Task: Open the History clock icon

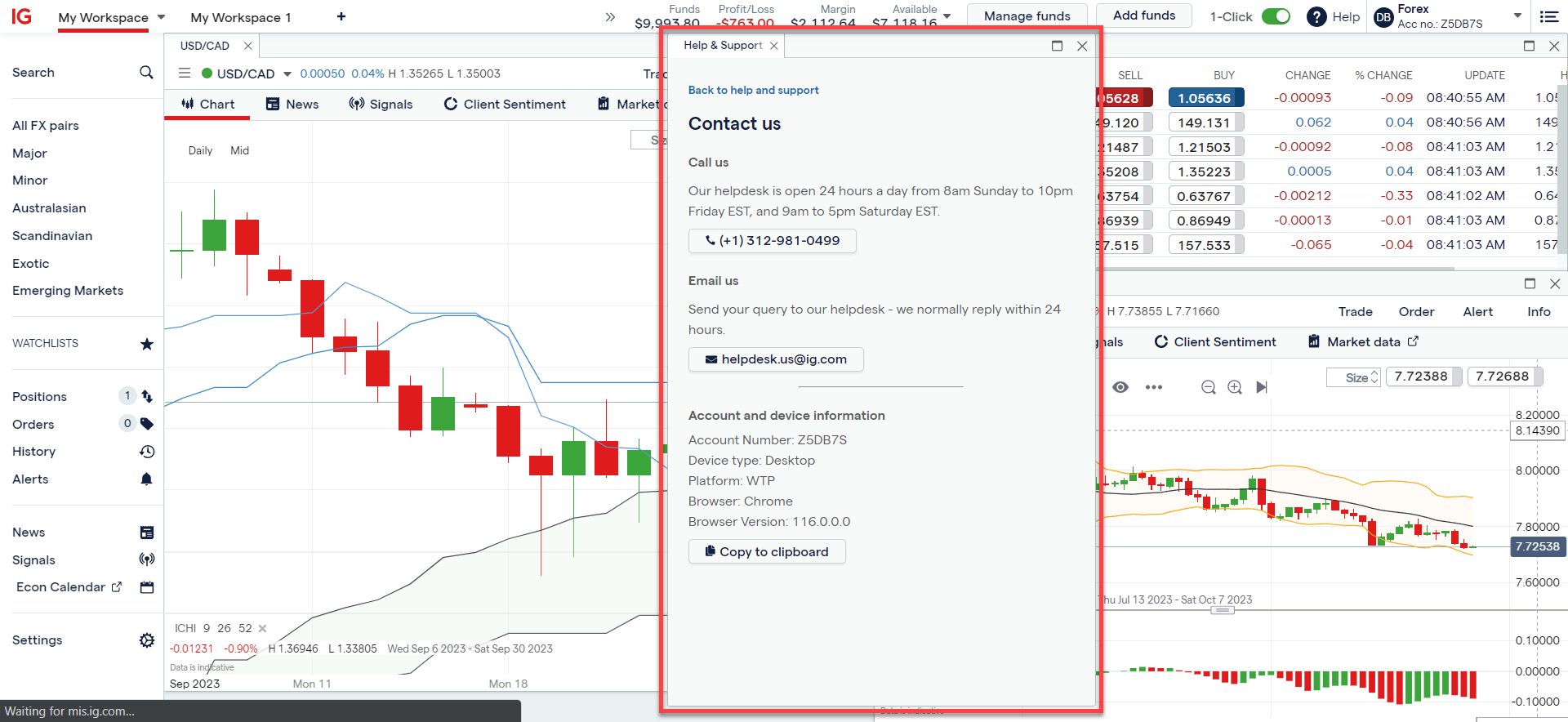Action: [x=147, y=452]
